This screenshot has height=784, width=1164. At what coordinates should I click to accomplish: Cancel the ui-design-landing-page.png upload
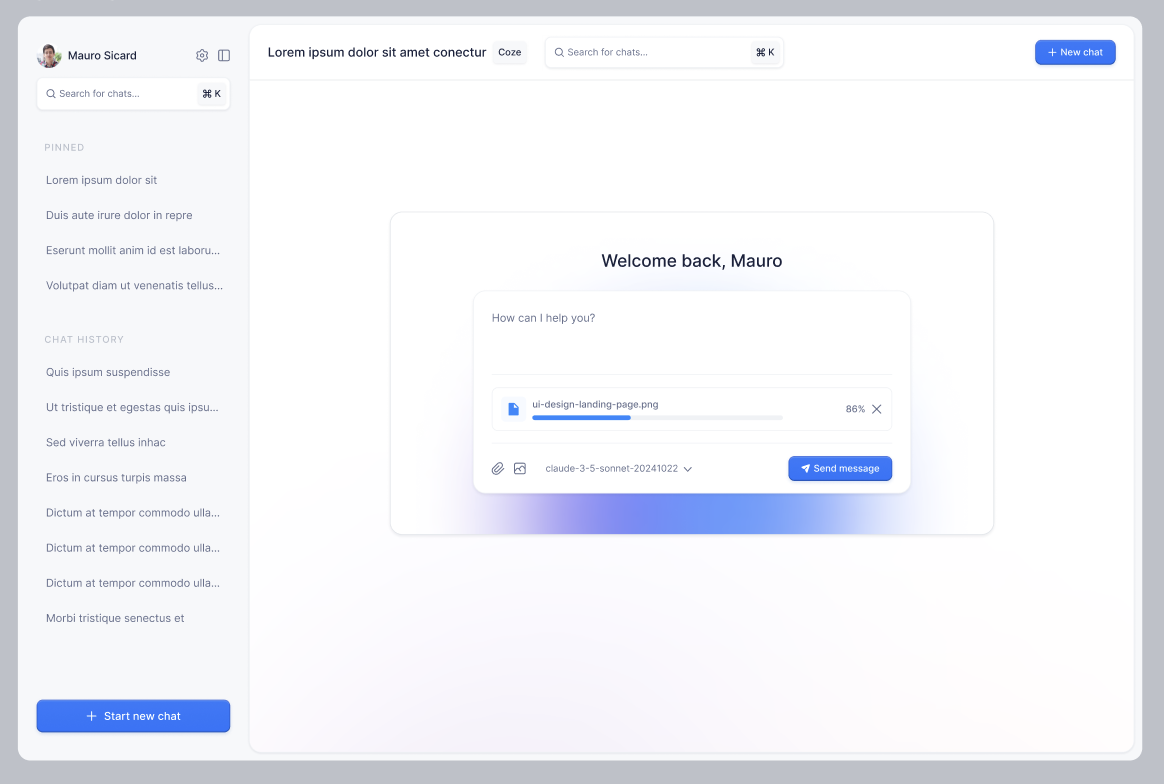(877, 409)
